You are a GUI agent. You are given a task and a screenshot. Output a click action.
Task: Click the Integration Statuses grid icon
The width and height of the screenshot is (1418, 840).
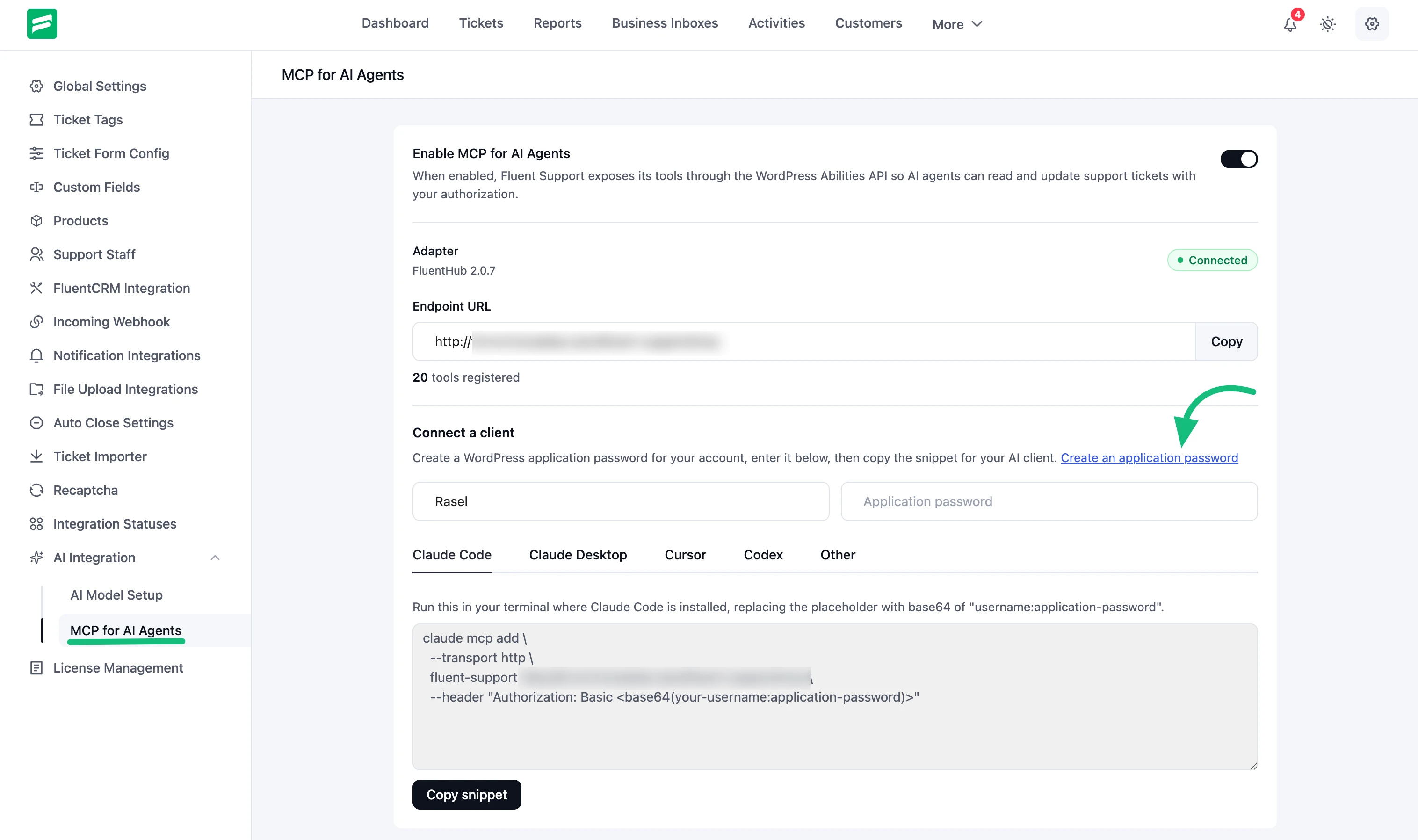36,523
